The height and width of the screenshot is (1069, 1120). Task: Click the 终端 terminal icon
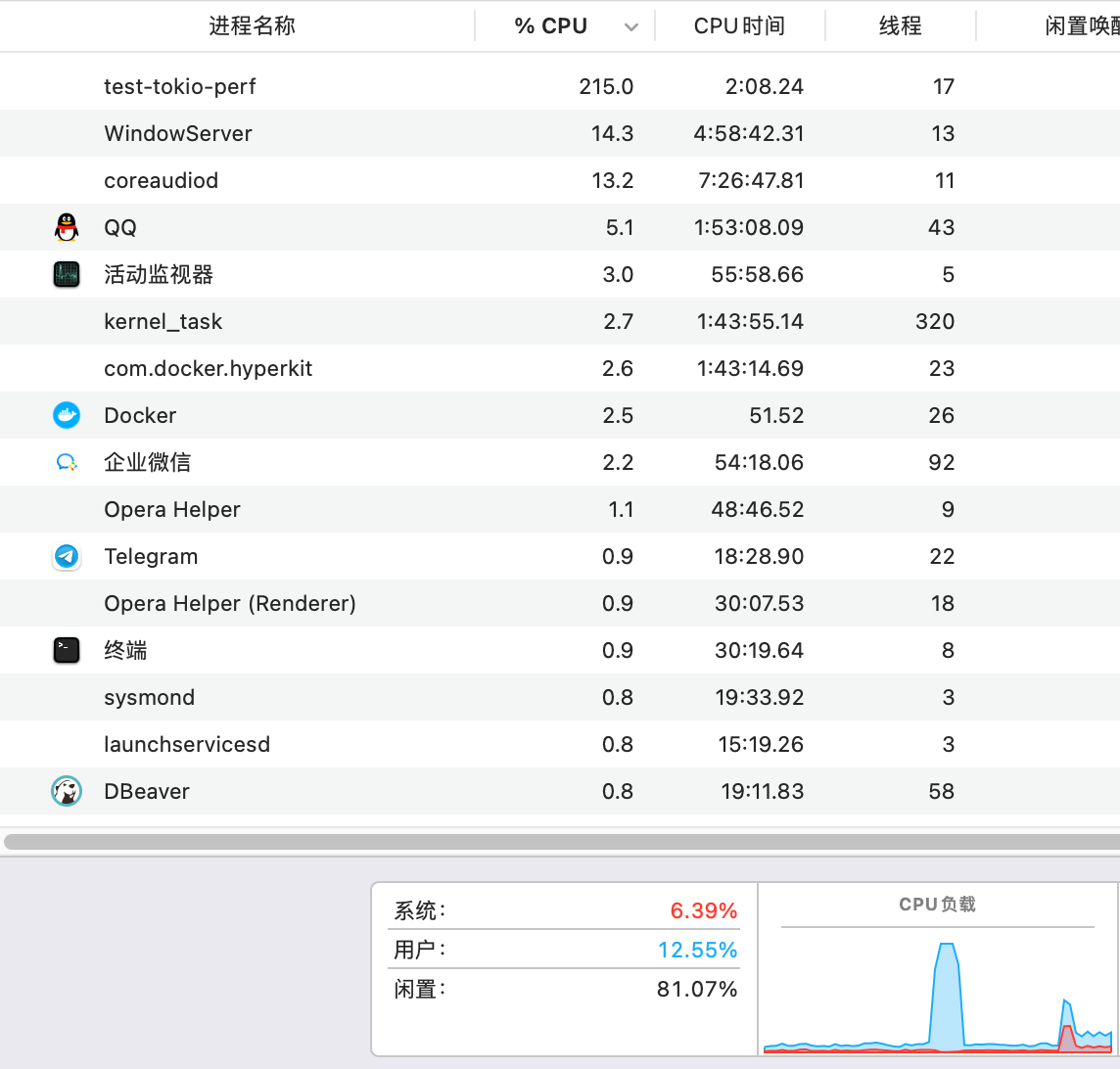[x=67, y=651]
